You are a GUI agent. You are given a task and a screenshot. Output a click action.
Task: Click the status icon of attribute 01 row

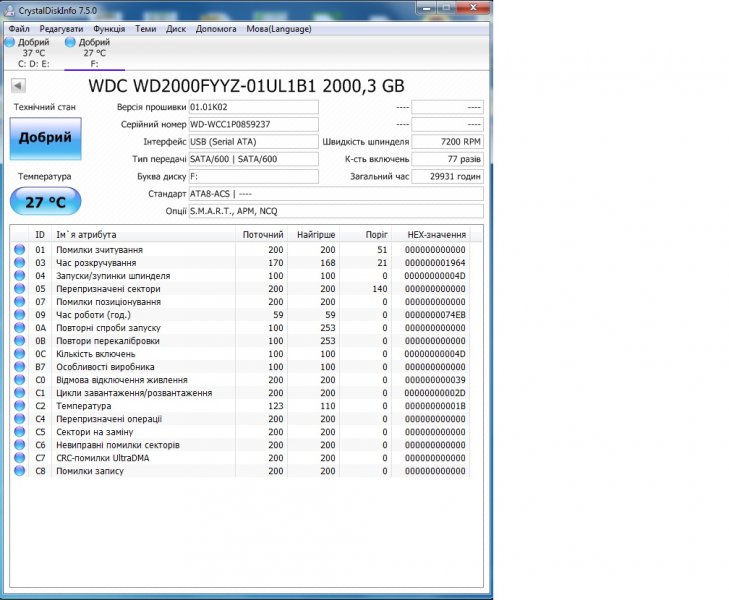point(18,250)
